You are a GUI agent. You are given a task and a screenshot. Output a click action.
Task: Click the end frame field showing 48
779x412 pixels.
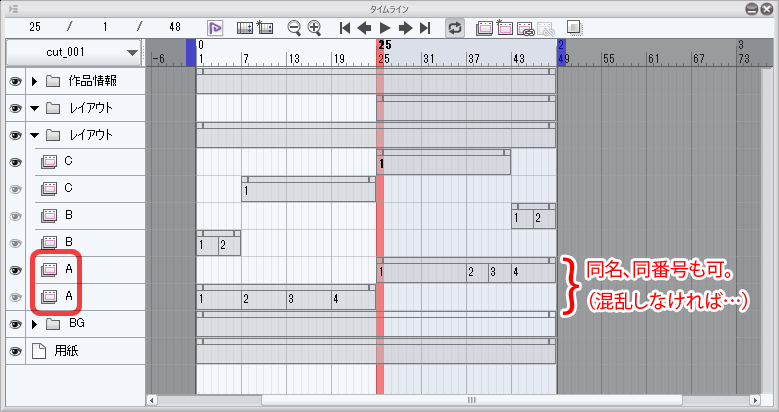175,27
